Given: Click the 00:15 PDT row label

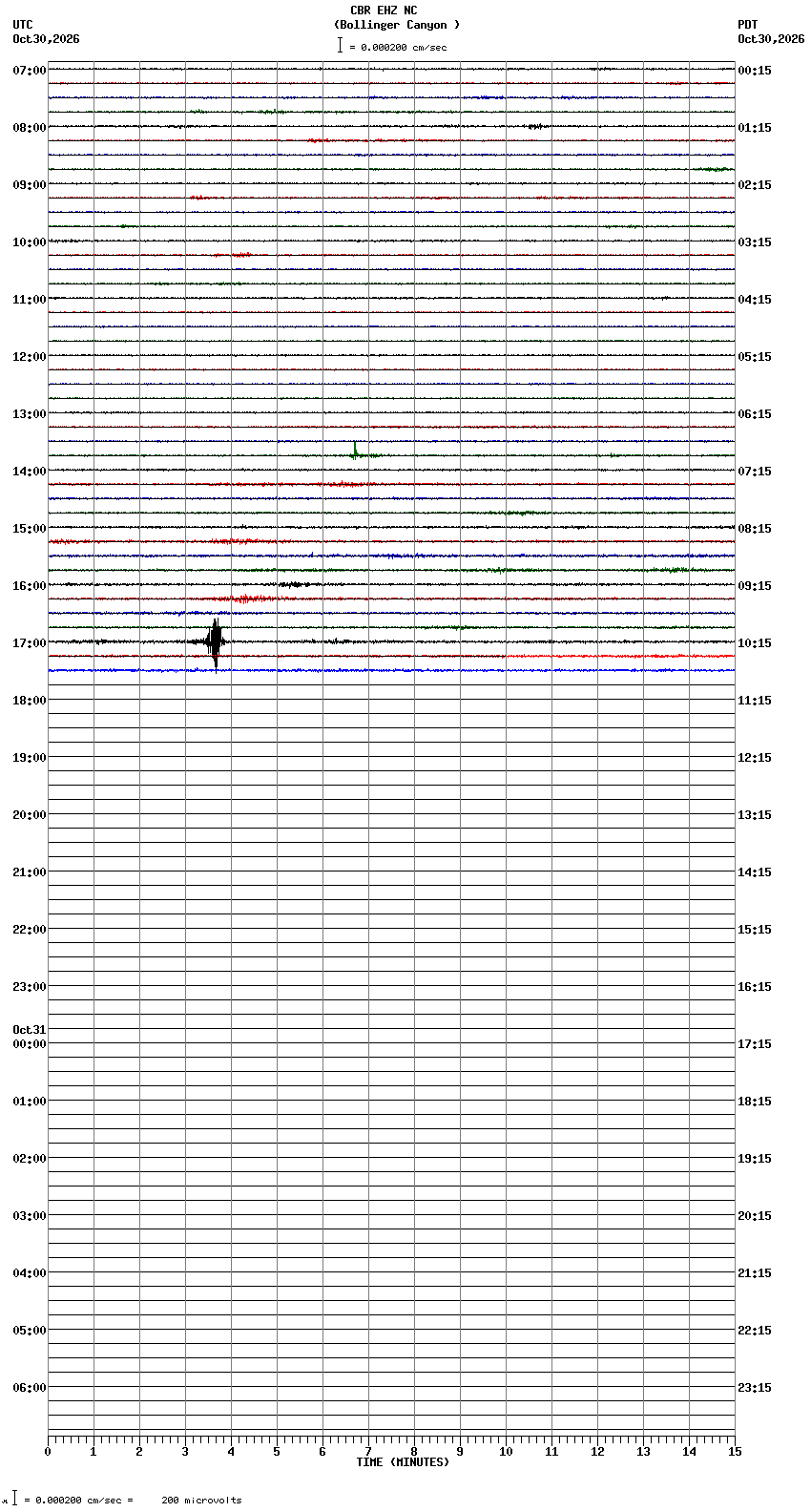Looking at the screenshot, I should click(755, 71).
